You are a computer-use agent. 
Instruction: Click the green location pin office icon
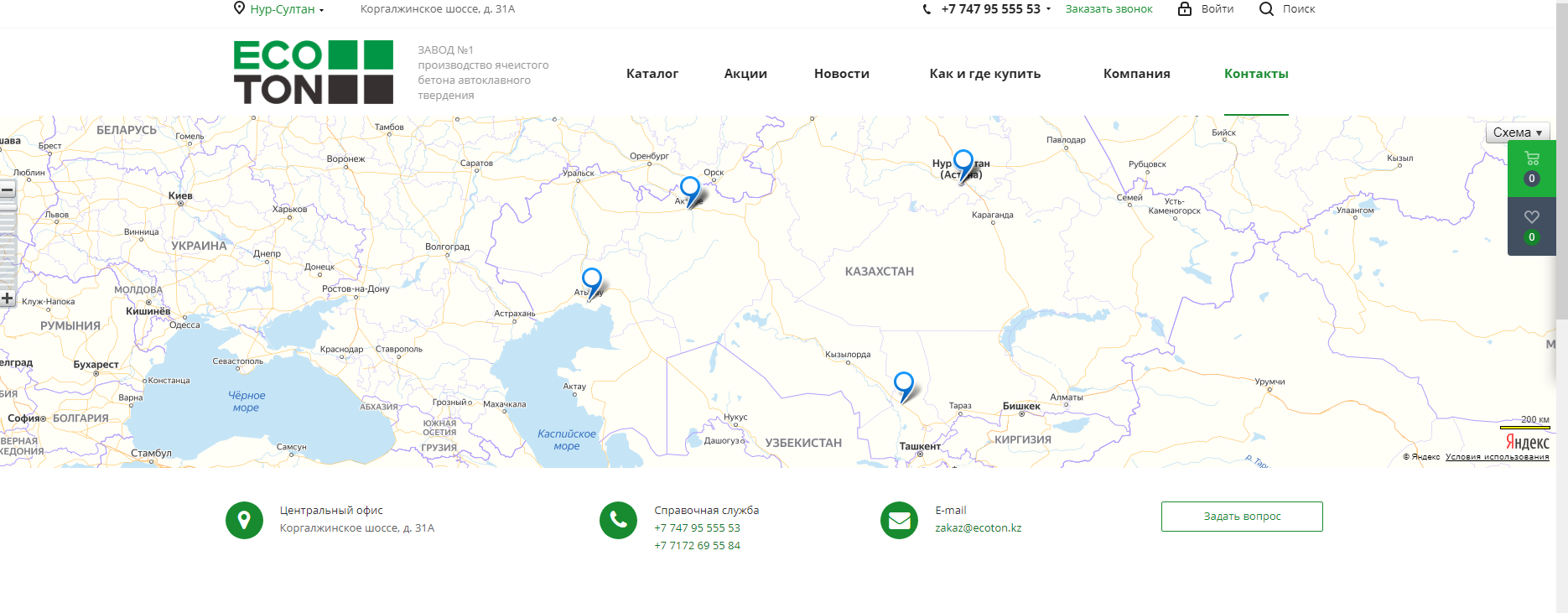point(244,521)
